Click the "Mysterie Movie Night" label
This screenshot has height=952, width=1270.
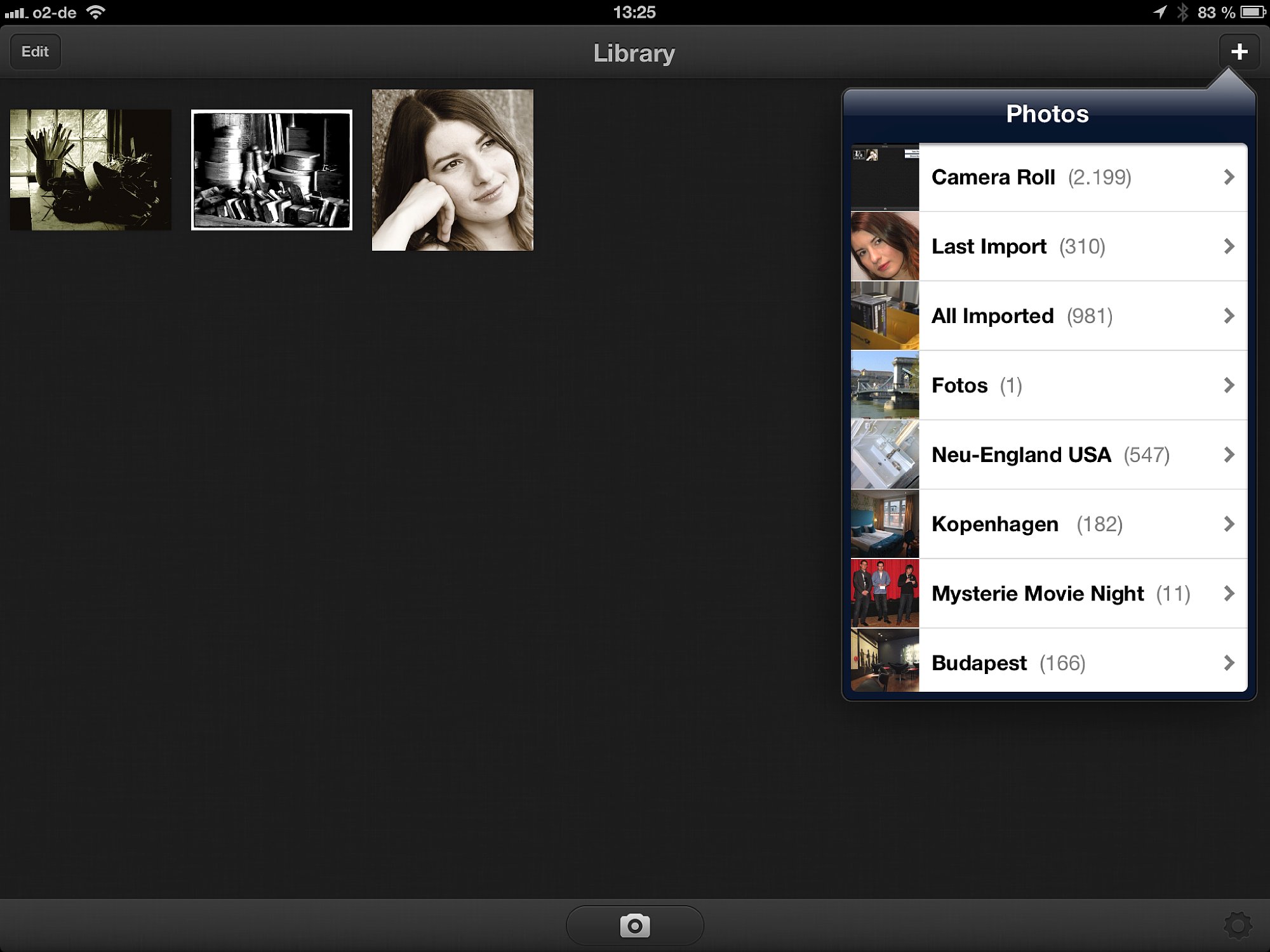pyautogui.click(x=1038, y=594)
